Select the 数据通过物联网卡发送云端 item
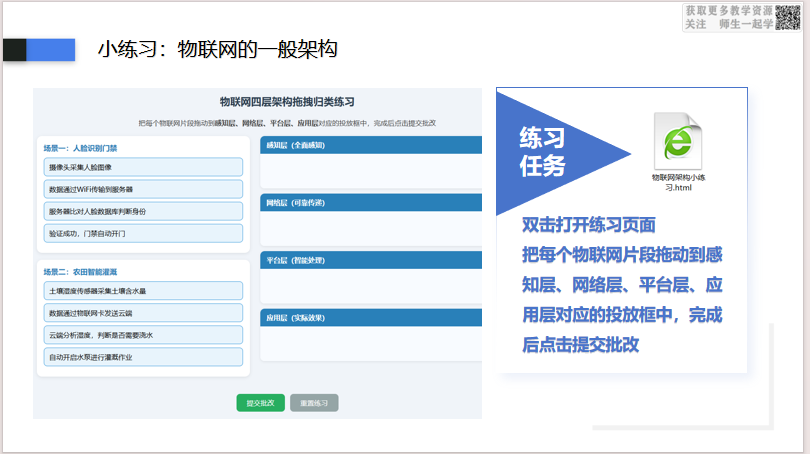 [143, 313]
